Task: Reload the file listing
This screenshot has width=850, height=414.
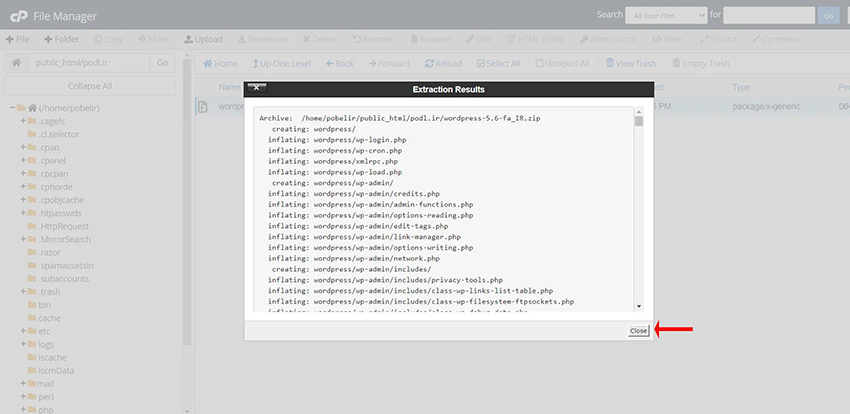Action: (441, 63)
